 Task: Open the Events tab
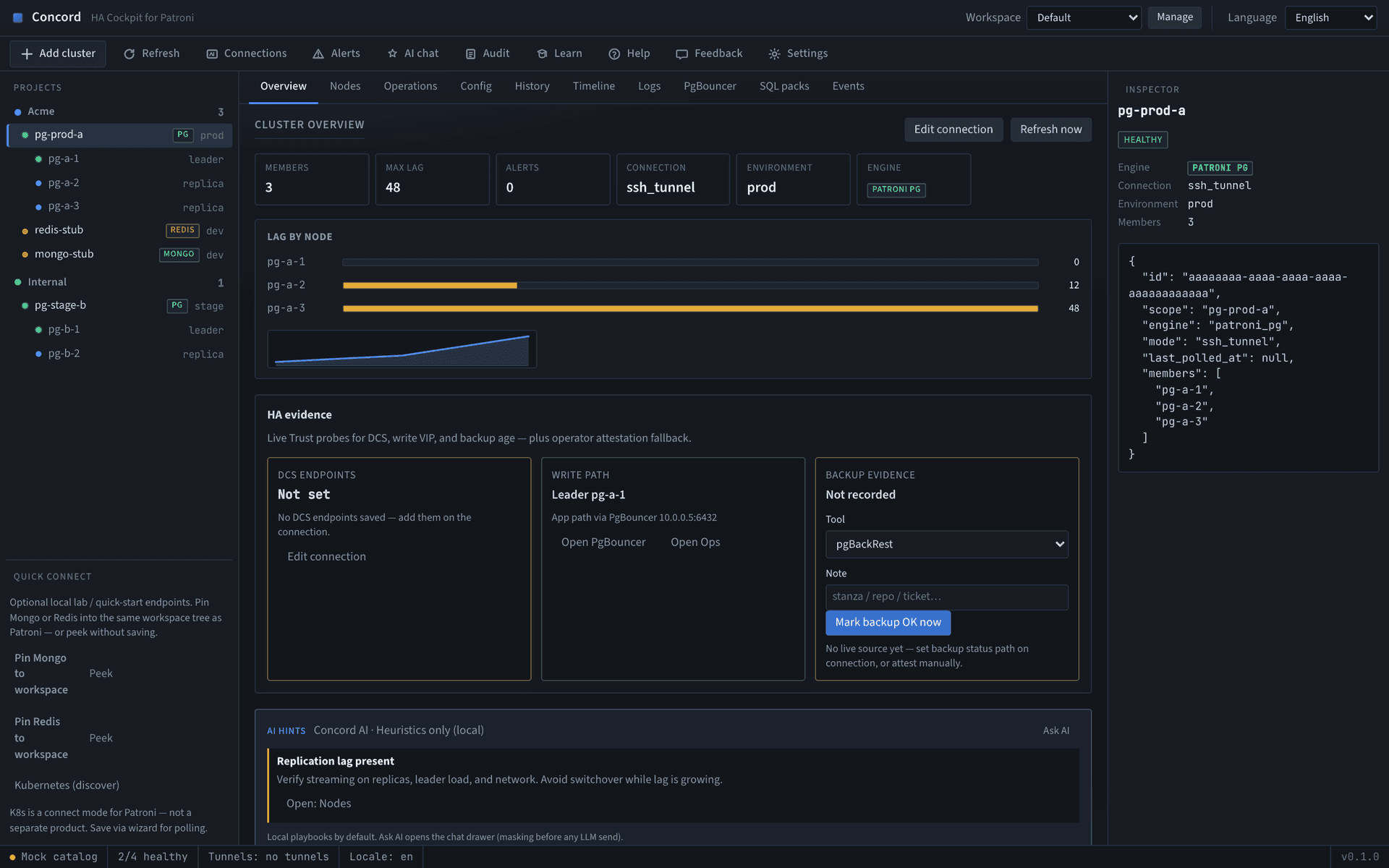(848, 86)
